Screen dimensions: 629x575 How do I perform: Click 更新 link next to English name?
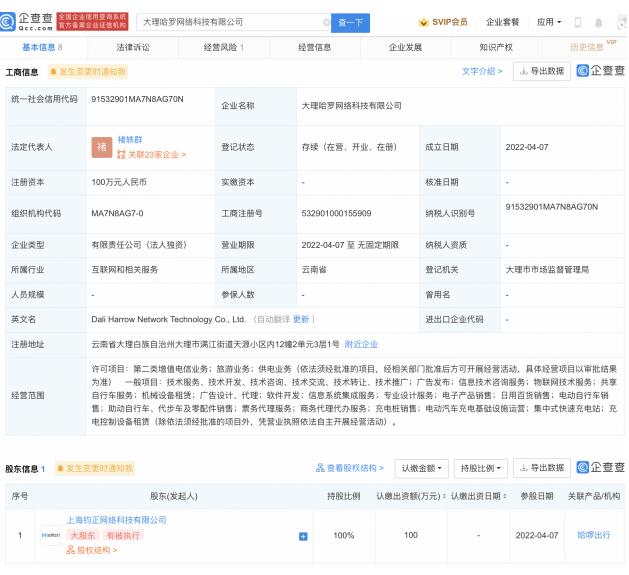point(301,319)
